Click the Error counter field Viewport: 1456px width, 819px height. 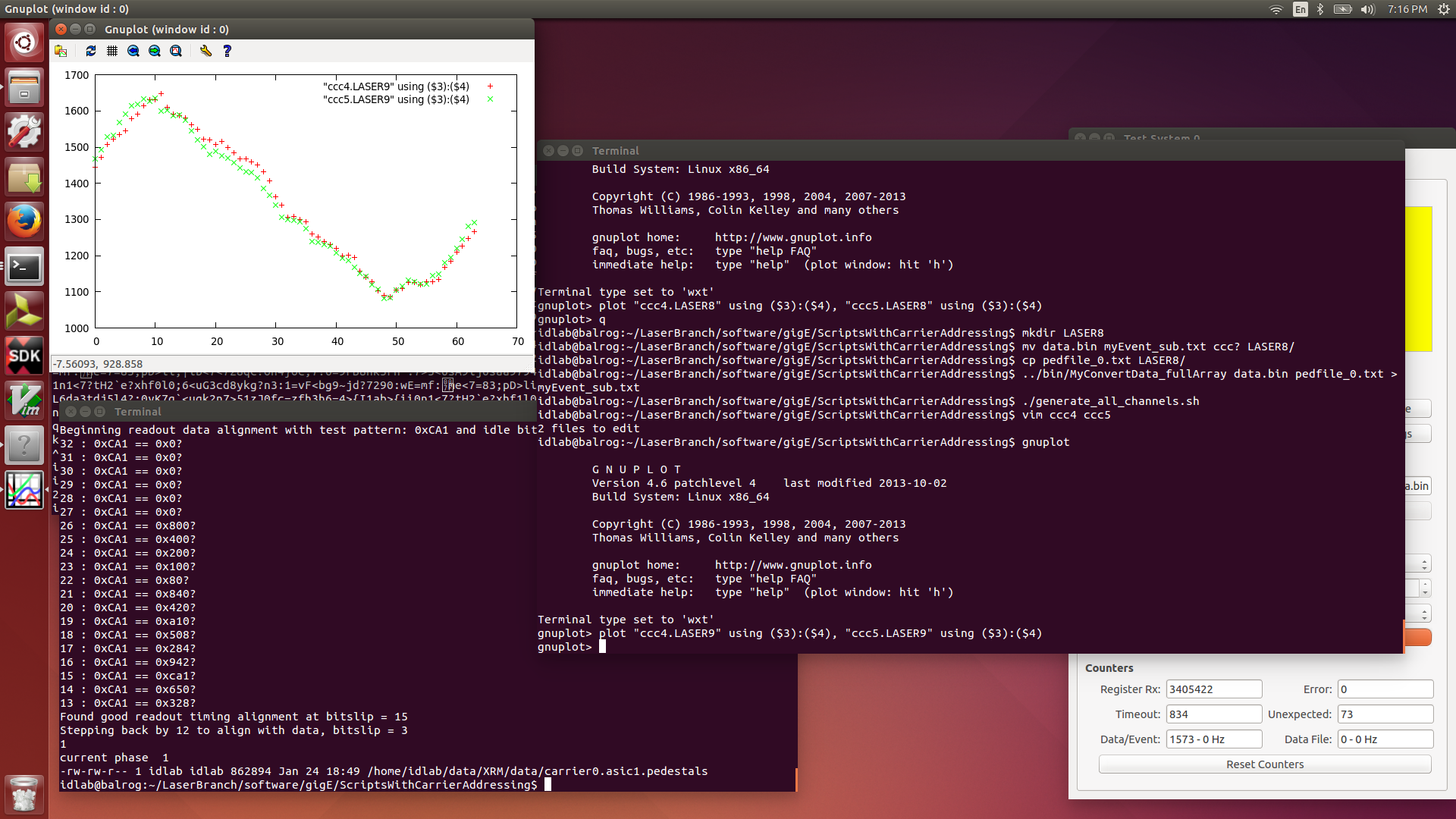(1385, 689)
